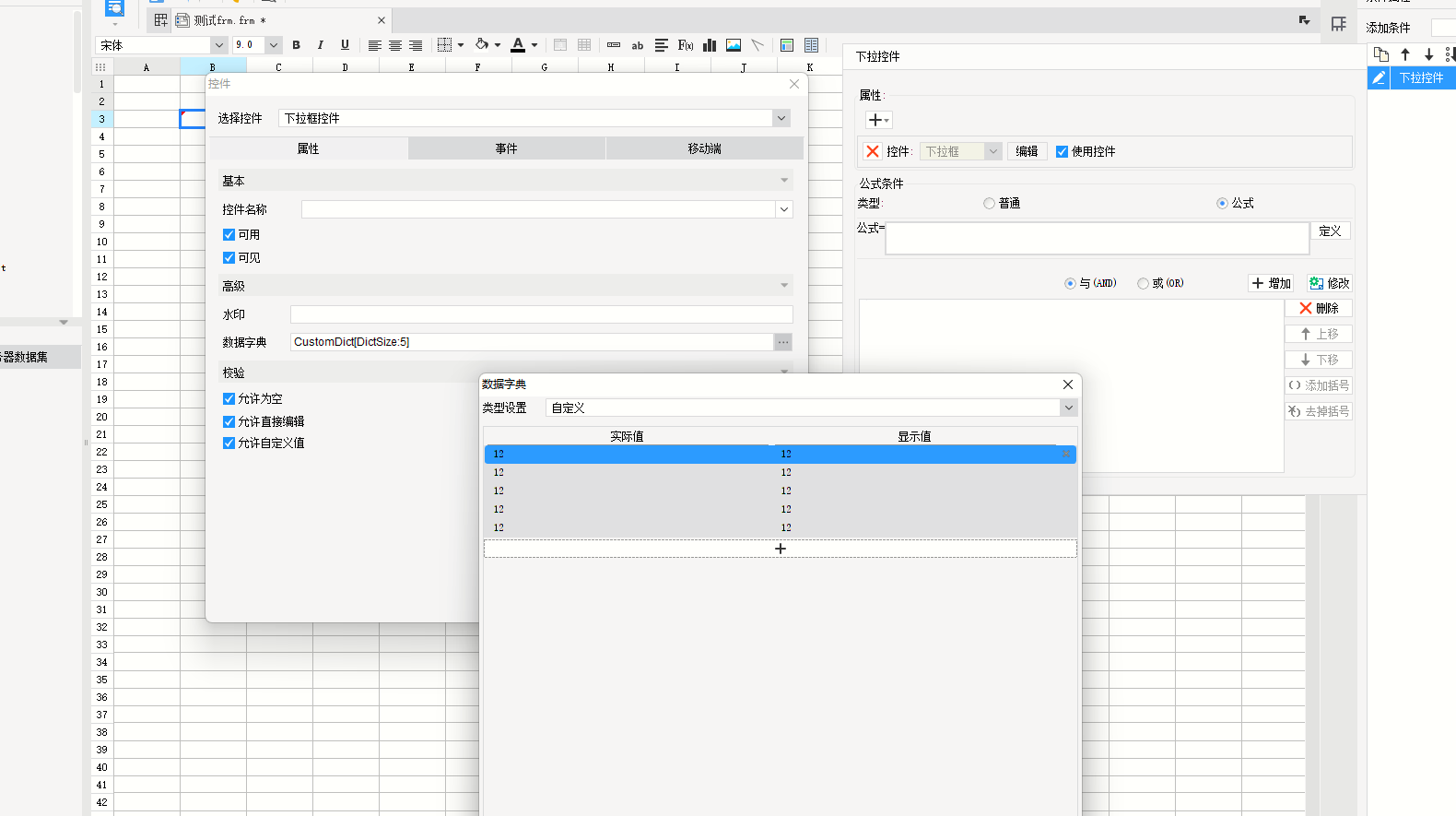Insert a slash line icon

(x=757, y=45)
